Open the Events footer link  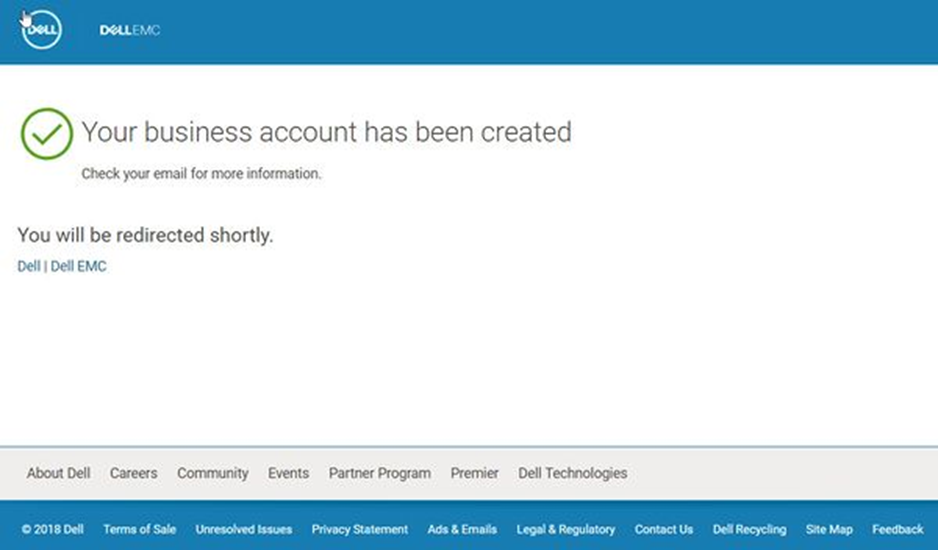288,473
